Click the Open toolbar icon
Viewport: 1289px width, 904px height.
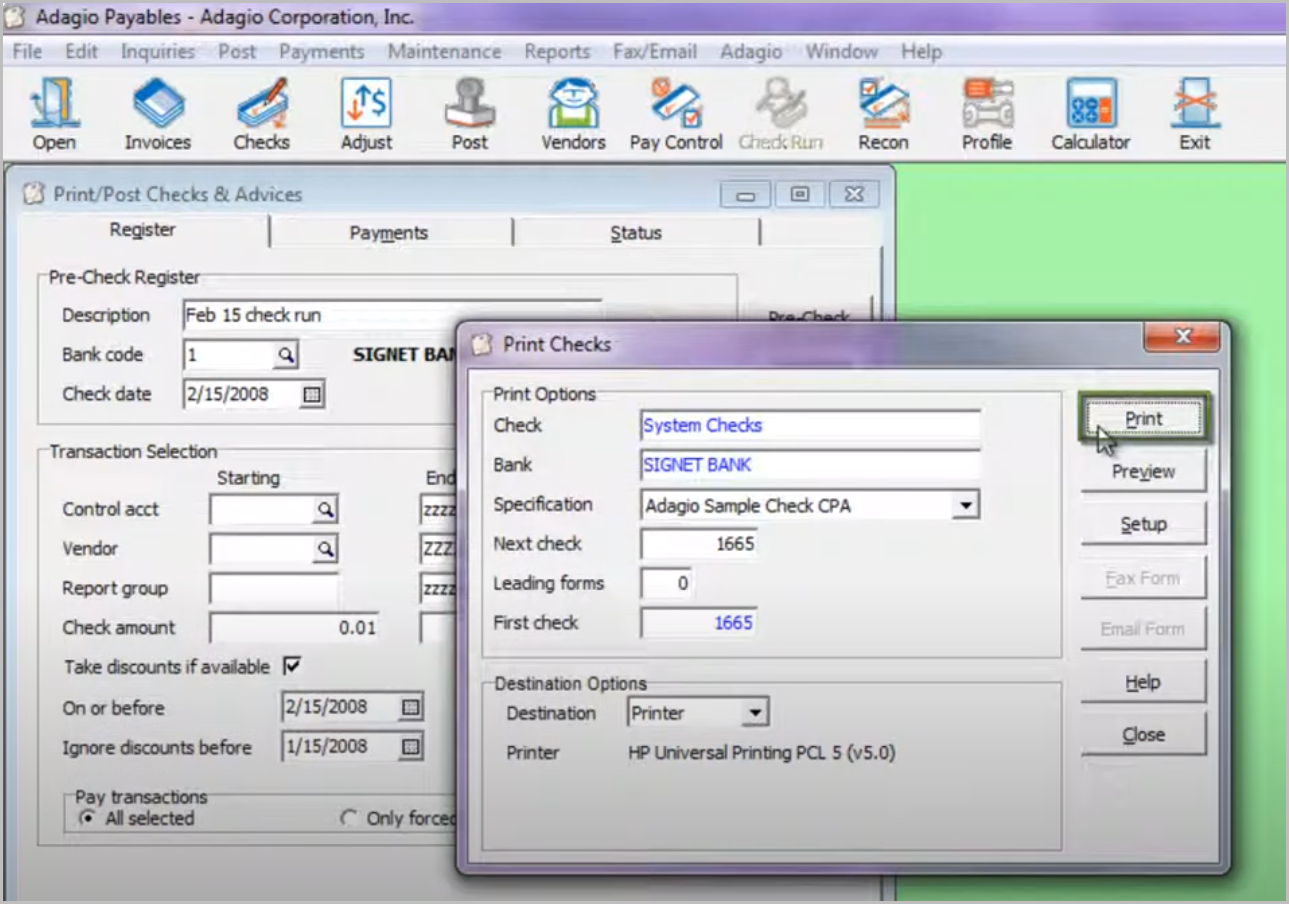click(54, 115)
